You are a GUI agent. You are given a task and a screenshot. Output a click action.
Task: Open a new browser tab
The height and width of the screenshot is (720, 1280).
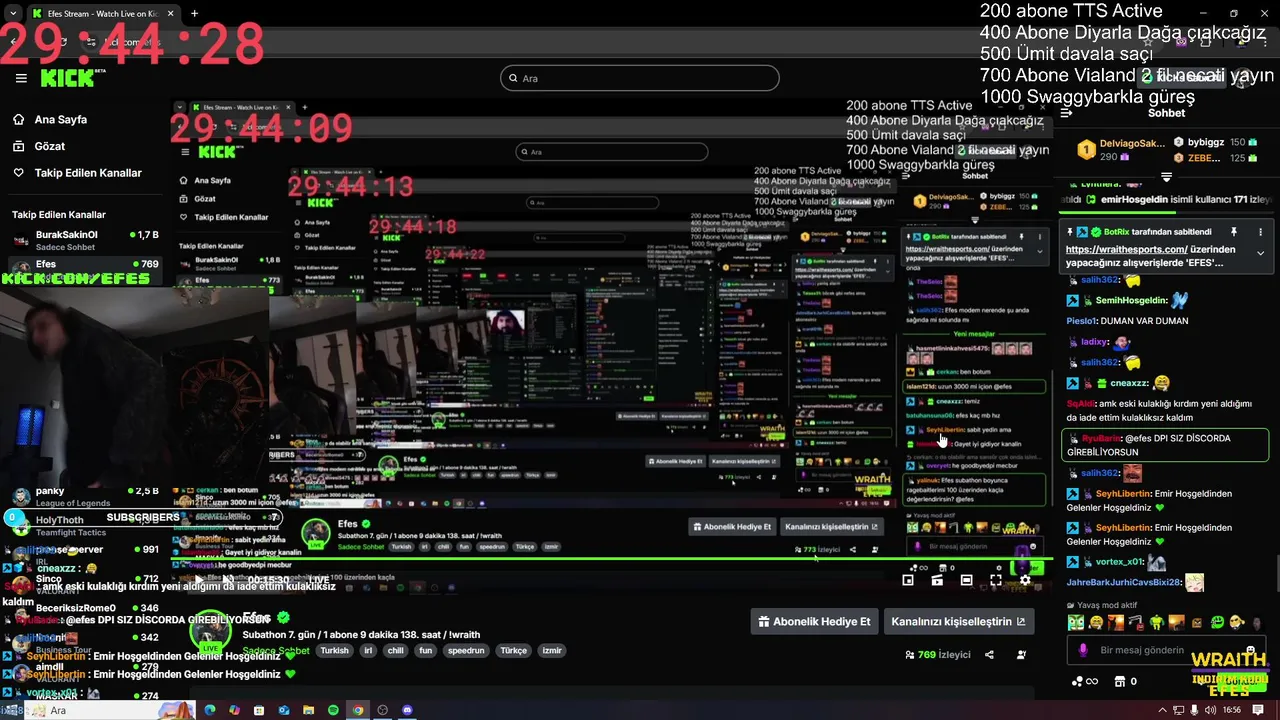(195, 14)
